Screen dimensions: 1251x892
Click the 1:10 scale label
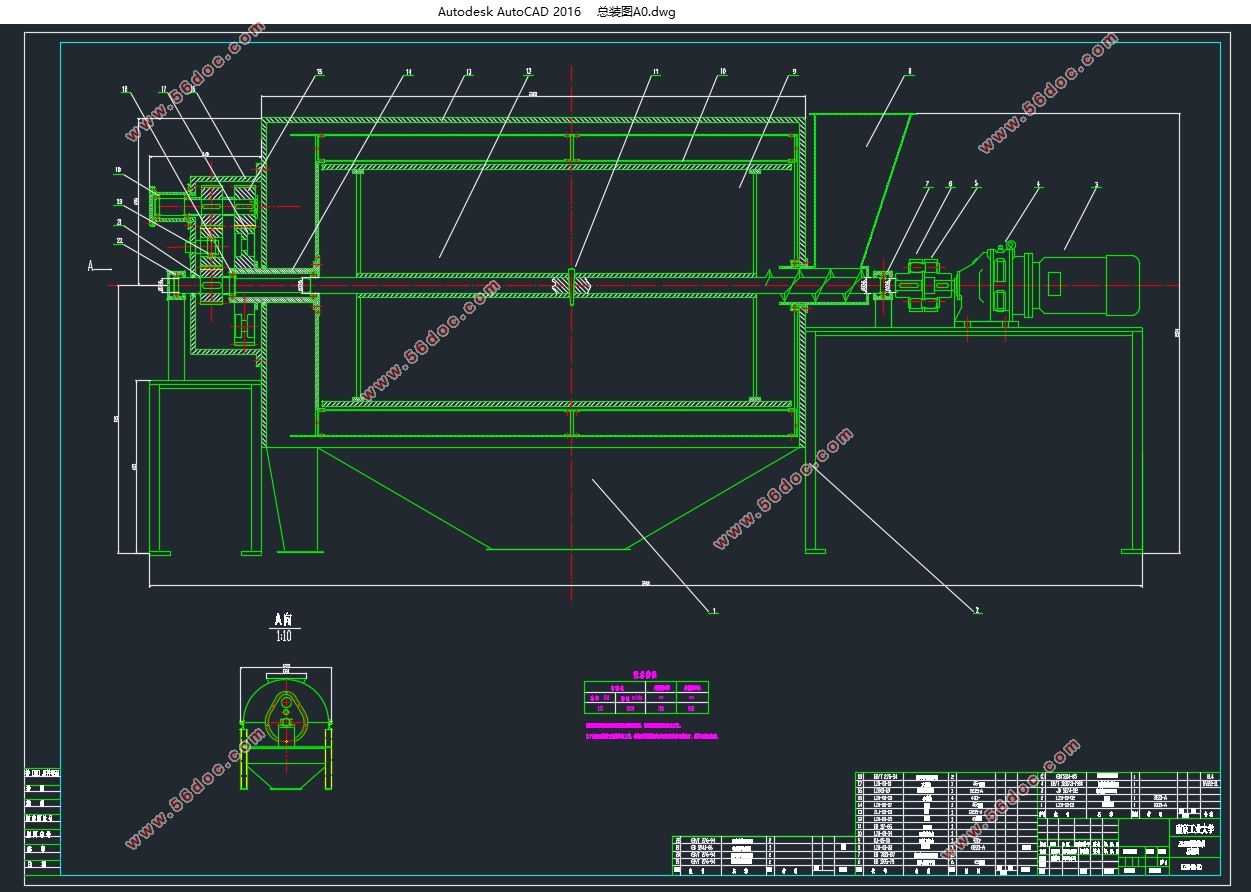pyautogui.click(x=286, y=636)
